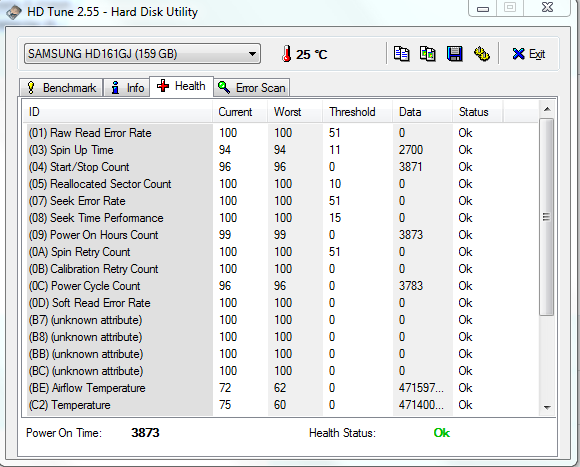Click the Status column header
580x467 pixels.
pyautogui.click(x=474, y=112)
